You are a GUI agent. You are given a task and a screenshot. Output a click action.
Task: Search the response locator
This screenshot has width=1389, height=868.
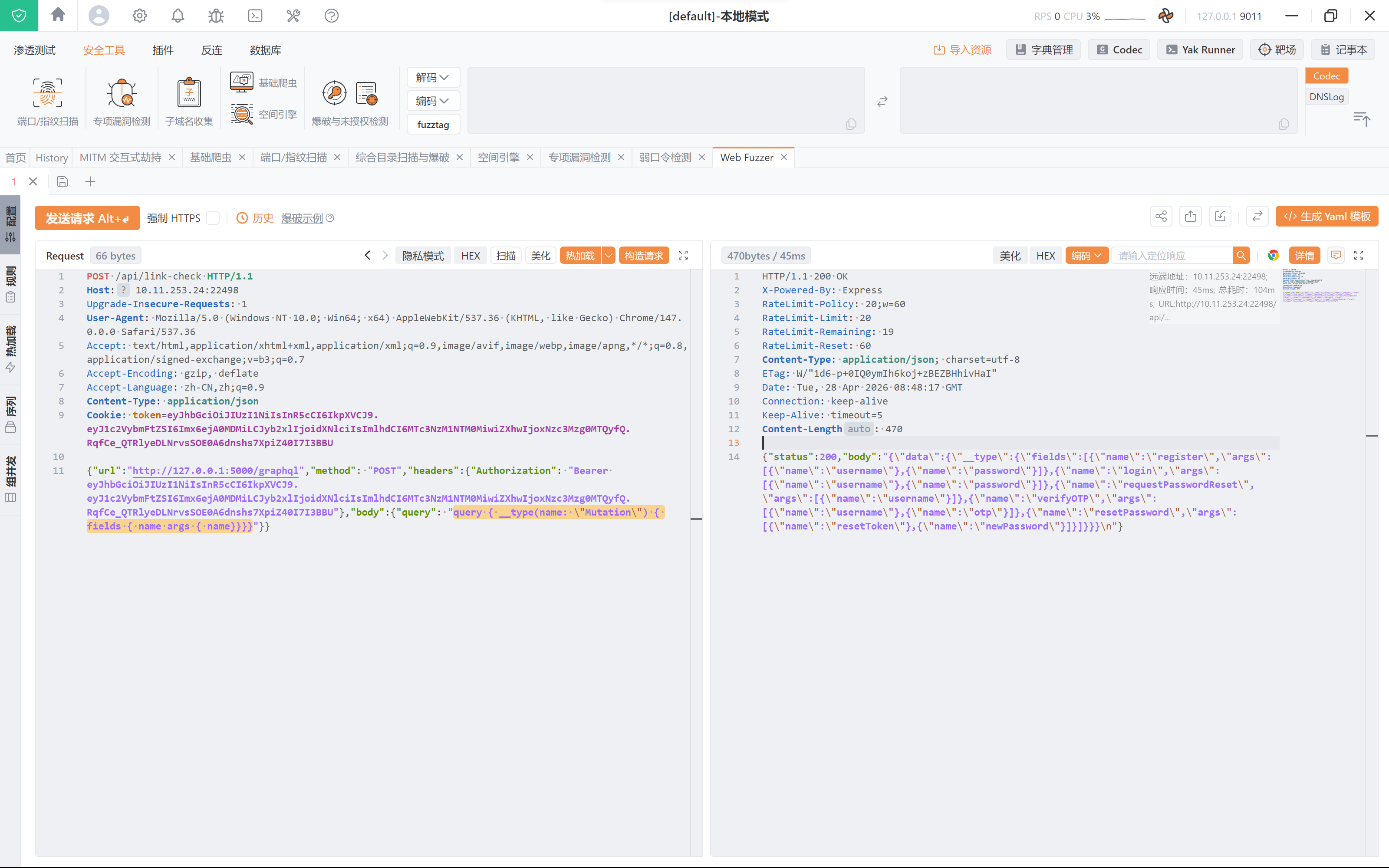[x=1241, y=256]
